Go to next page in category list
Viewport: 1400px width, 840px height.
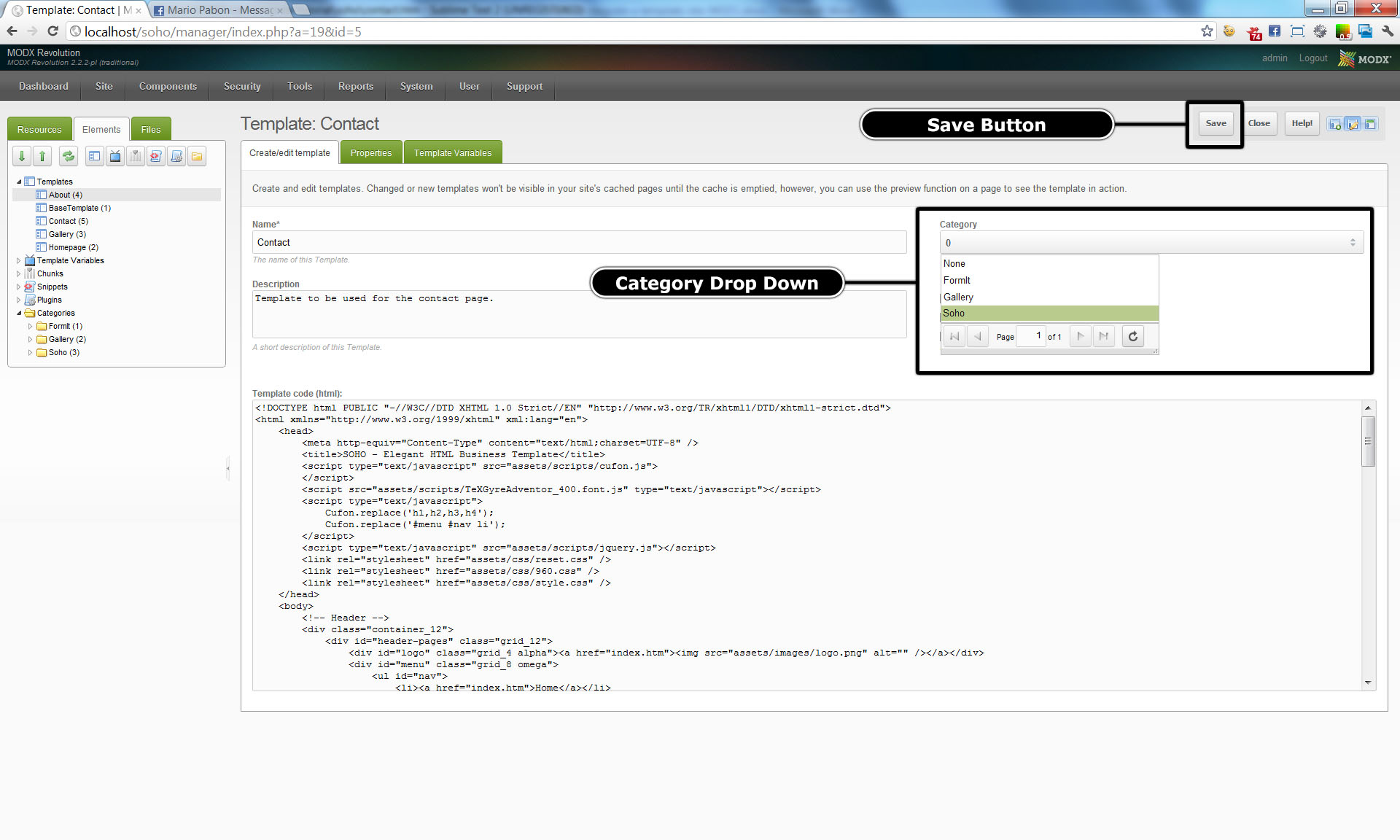coord(1081,336)
